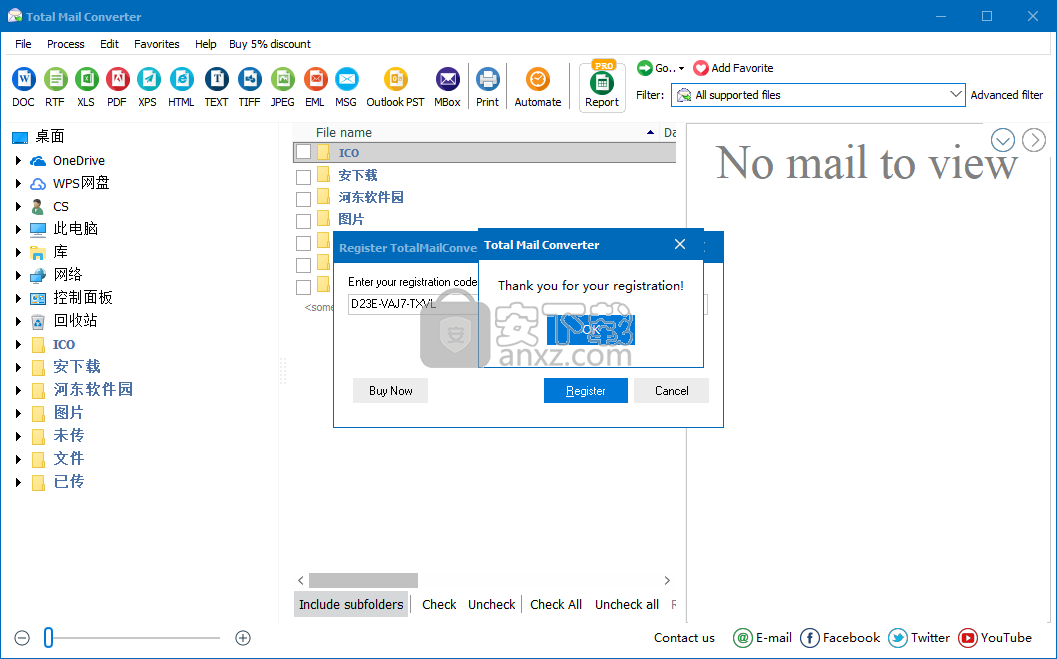Open the Go.. dropdown

tap(661, 68)
